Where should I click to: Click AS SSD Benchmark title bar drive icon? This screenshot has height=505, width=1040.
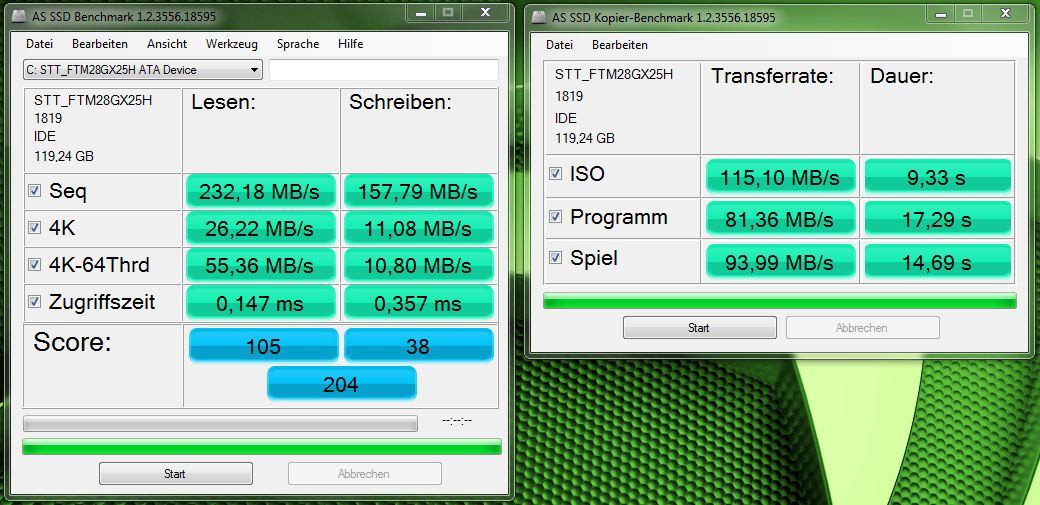(18, 17)
